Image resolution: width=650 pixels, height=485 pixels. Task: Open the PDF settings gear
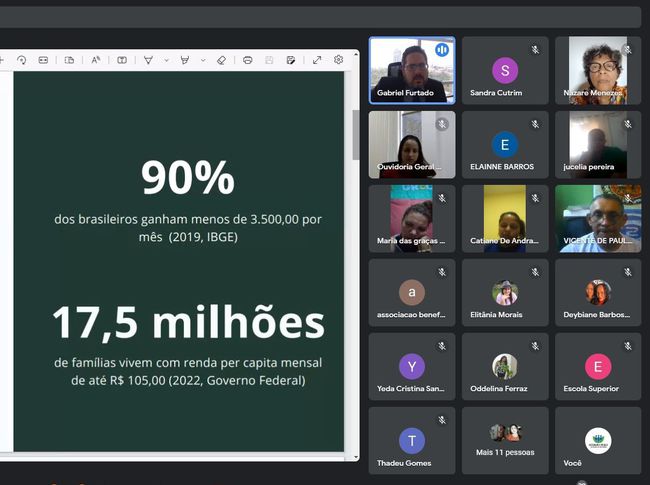[339, 60]
